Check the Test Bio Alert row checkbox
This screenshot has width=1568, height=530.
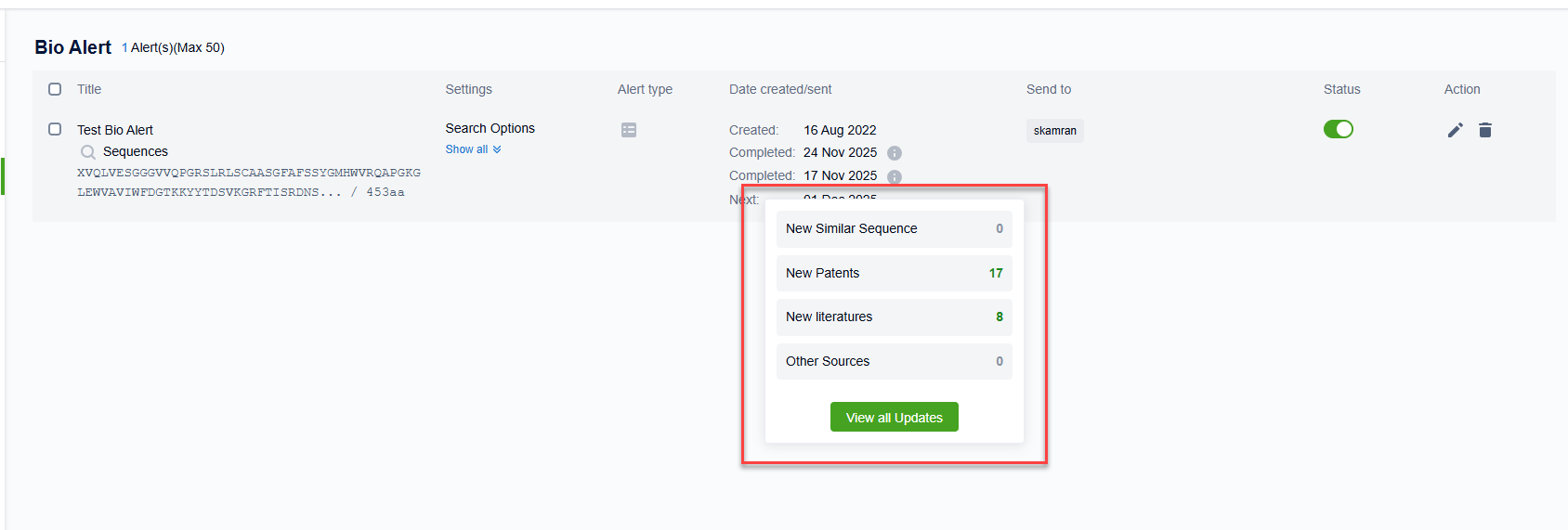click(x=55, y=129)
